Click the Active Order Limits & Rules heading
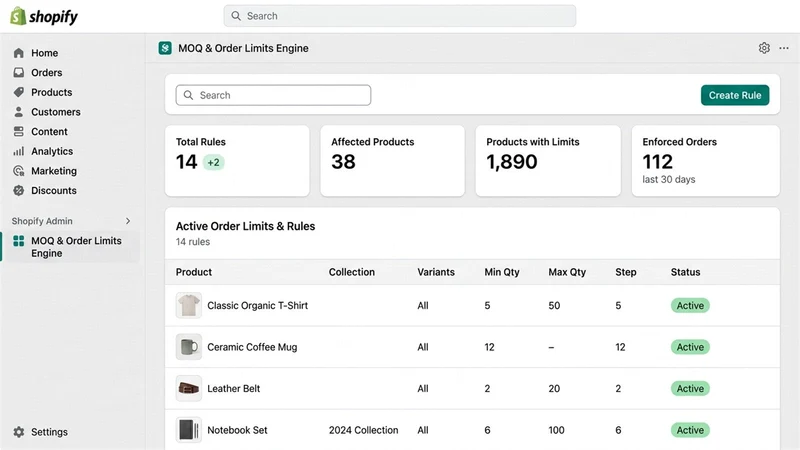This screenshot has height=450, width=800. point(245,226)
